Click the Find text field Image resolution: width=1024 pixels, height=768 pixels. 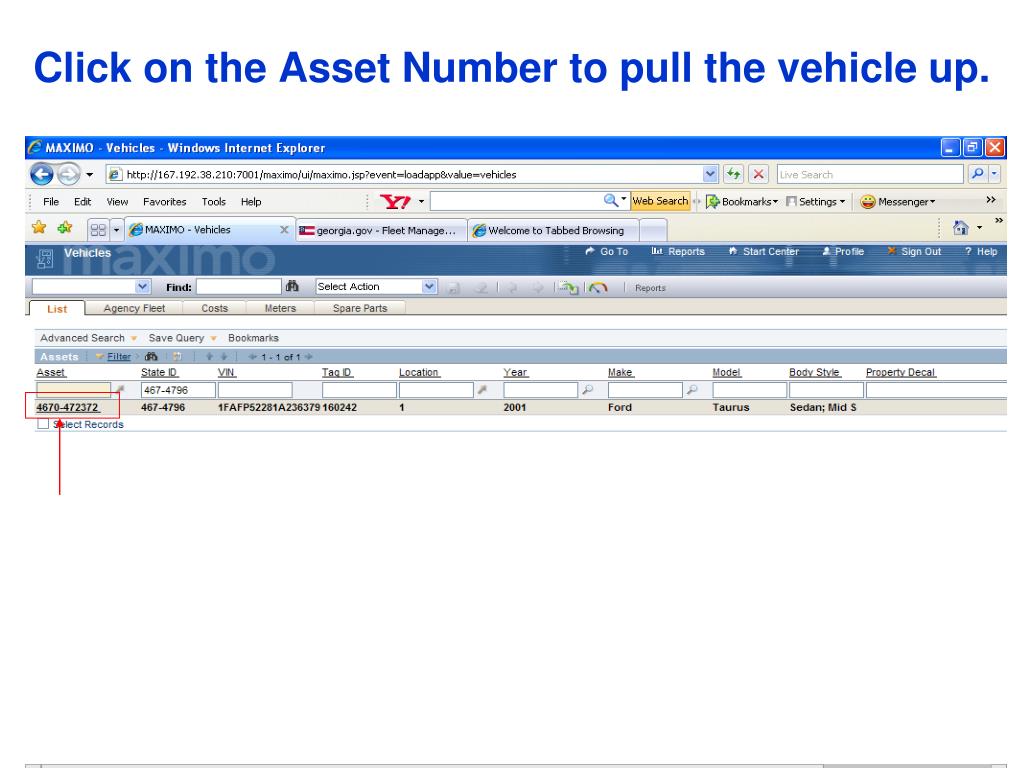click(x=239, y=287)
